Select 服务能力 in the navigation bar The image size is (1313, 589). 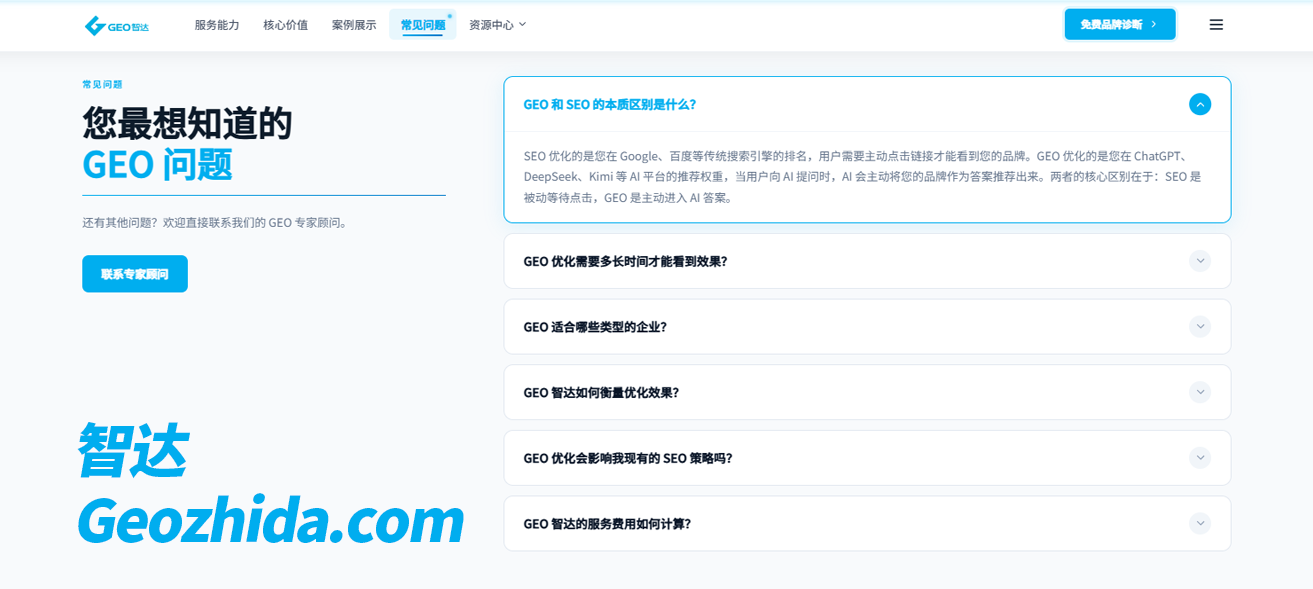[x=217, y=25]
